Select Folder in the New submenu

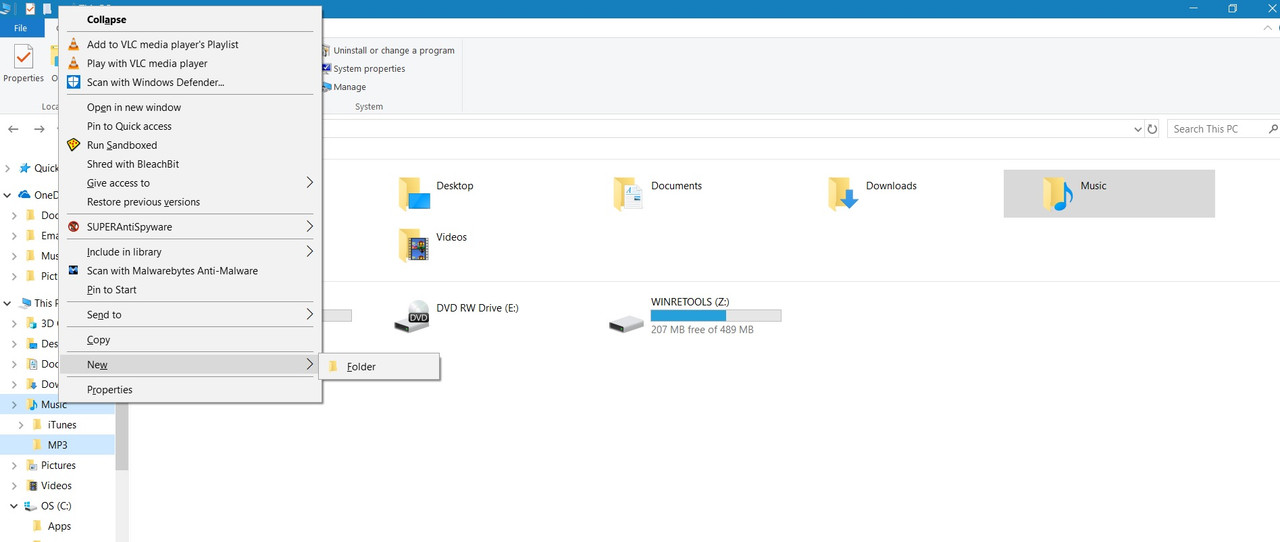point(379,367)
